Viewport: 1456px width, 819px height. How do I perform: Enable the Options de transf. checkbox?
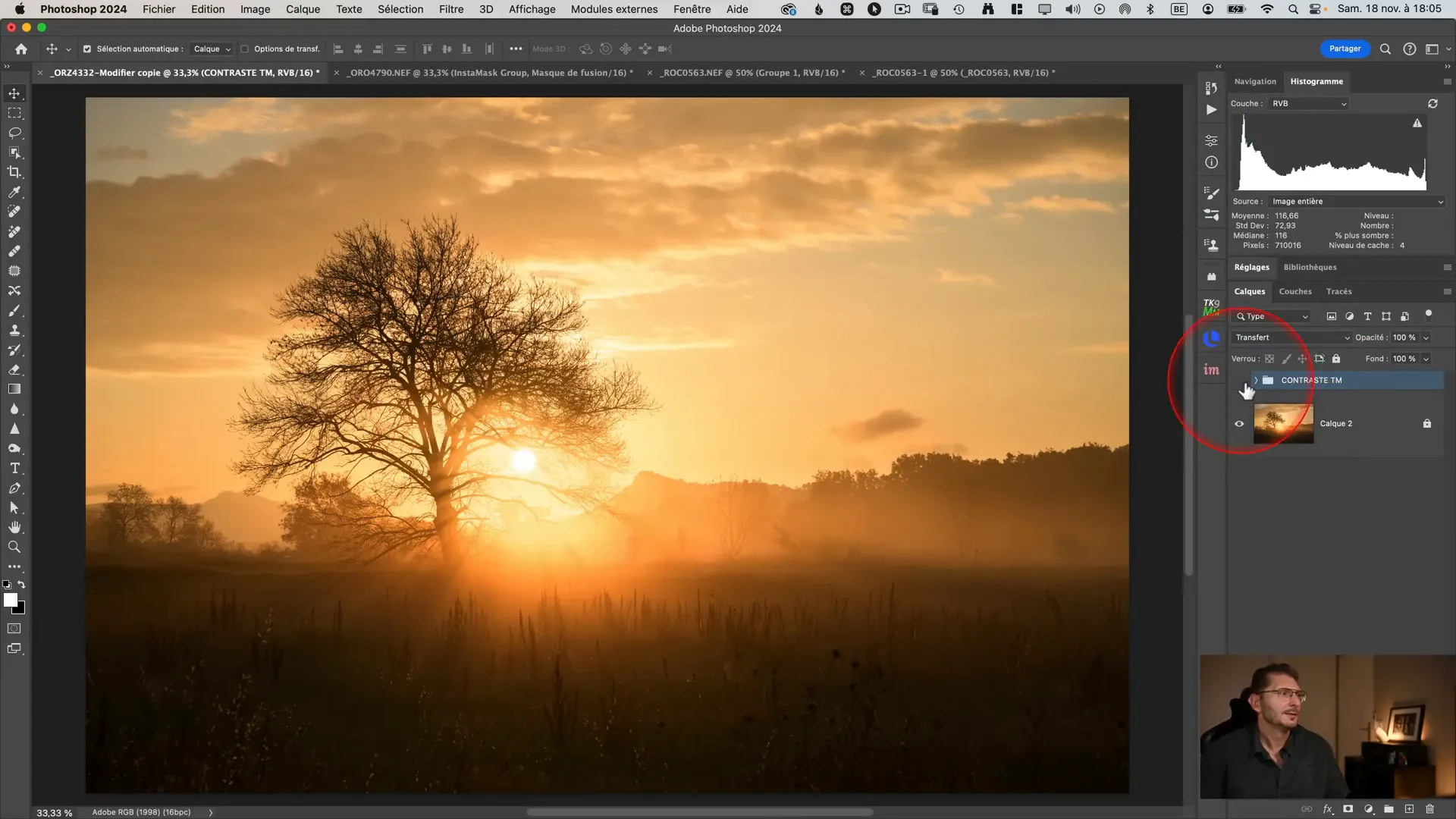tap(244, 49)
